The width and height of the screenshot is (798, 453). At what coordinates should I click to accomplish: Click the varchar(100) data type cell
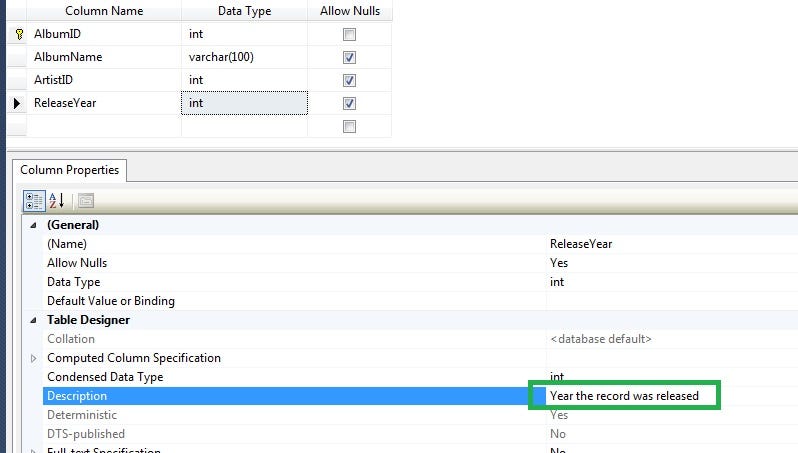point(244,57)
